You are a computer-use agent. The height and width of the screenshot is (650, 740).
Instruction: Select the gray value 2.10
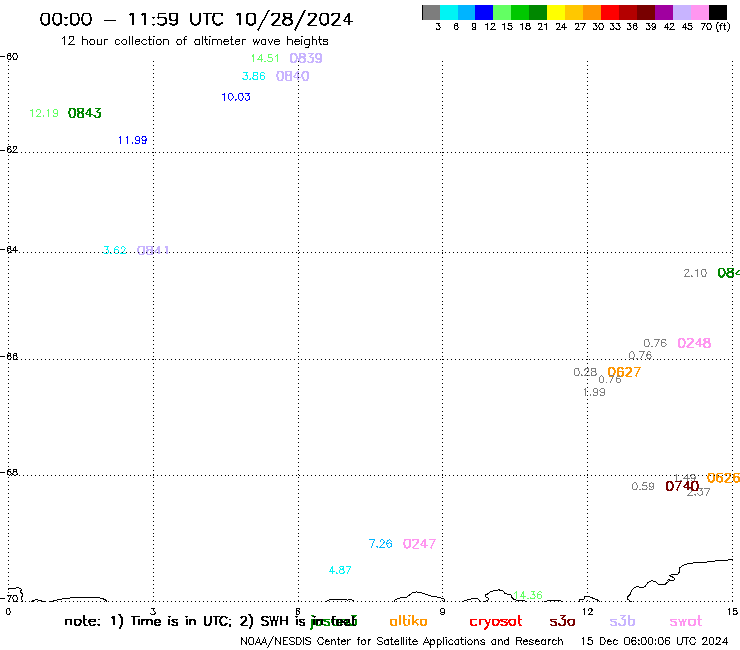(695, 273)
